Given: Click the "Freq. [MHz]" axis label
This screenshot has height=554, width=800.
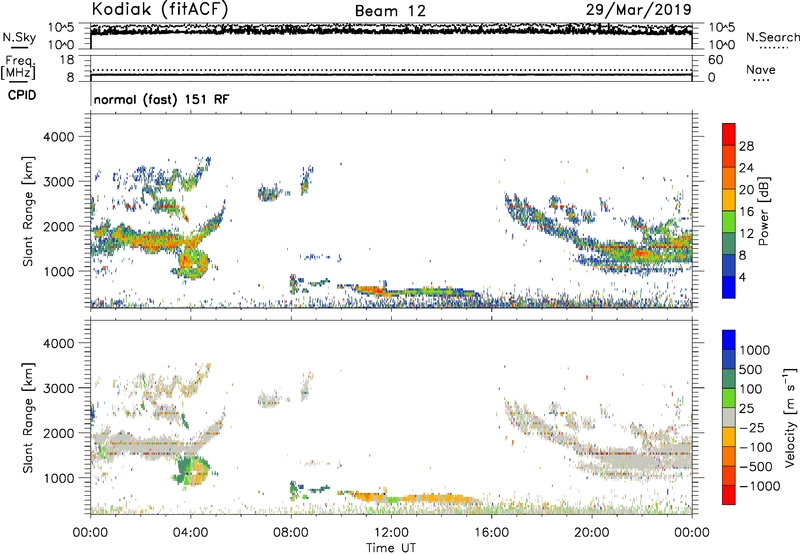Looking at the screenshot, I should (x=18, y=67).
